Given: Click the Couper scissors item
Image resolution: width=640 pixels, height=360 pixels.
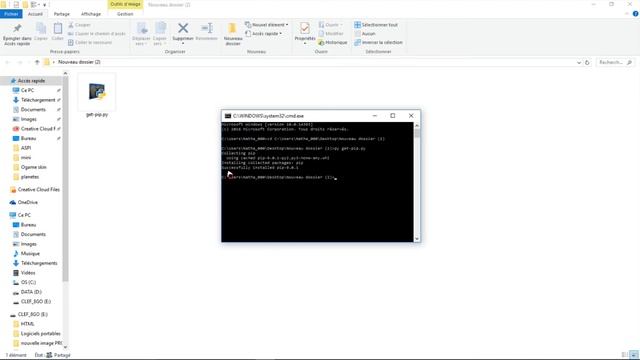Looking at the screenshot, I should tap(80, 25).
